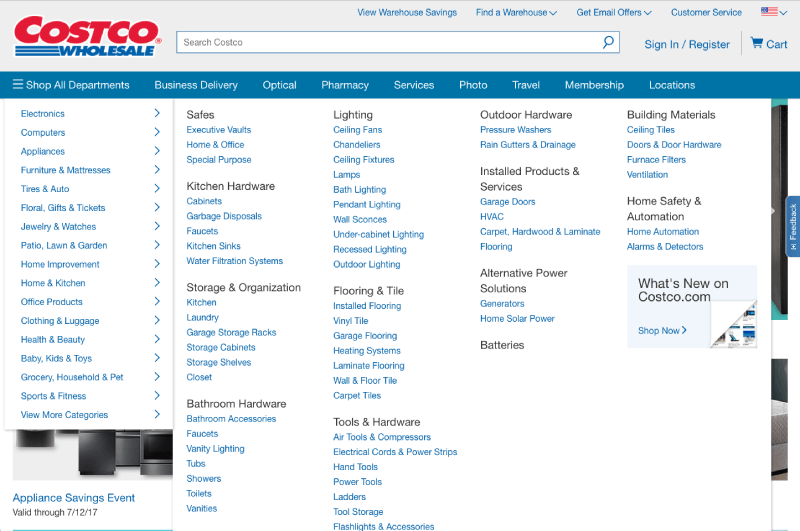This screenshot has width=800, height=531.
Task: Open Garbage Disposals under Kitchen Hardware
Action: pos(224,216)
